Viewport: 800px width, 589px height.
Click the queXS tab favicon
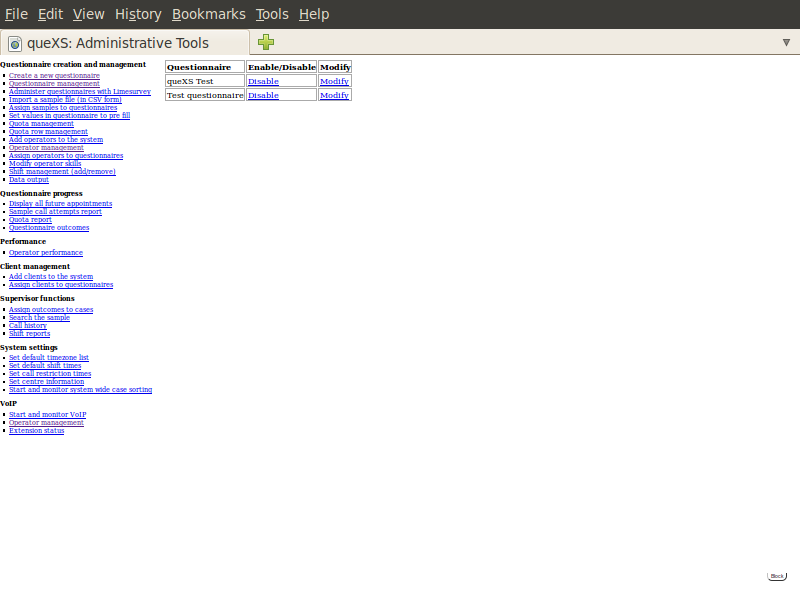(15, 43)
